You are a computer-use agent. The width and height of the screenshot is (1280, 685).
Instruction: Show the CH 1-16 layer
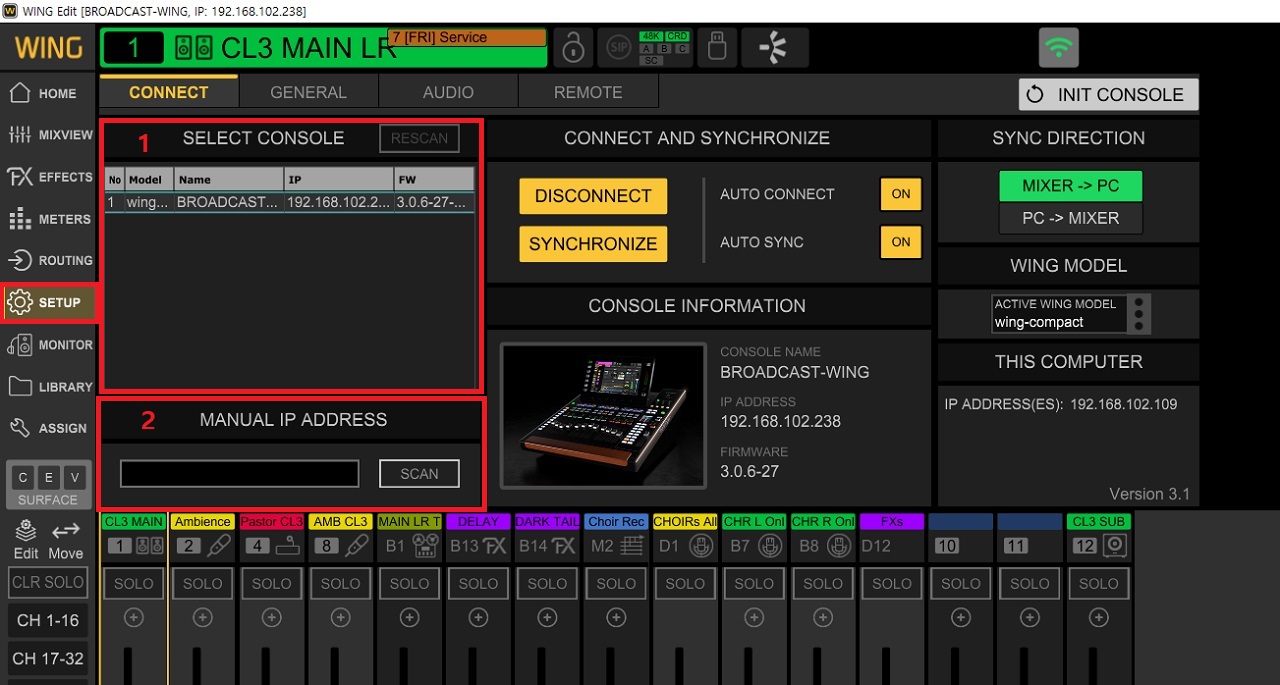(x=48, y=620)
